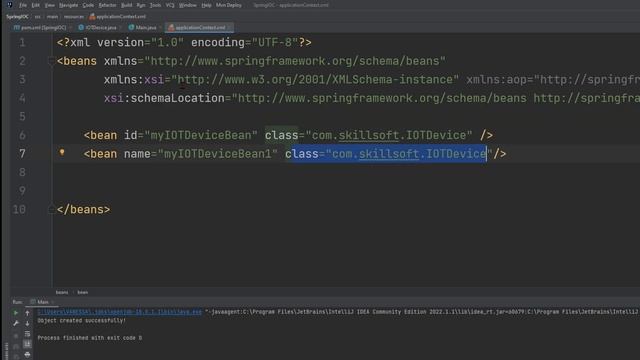The width and height of the screenshot is (640, 360).
Task: Open the View menu
Action: click(49, 5)
